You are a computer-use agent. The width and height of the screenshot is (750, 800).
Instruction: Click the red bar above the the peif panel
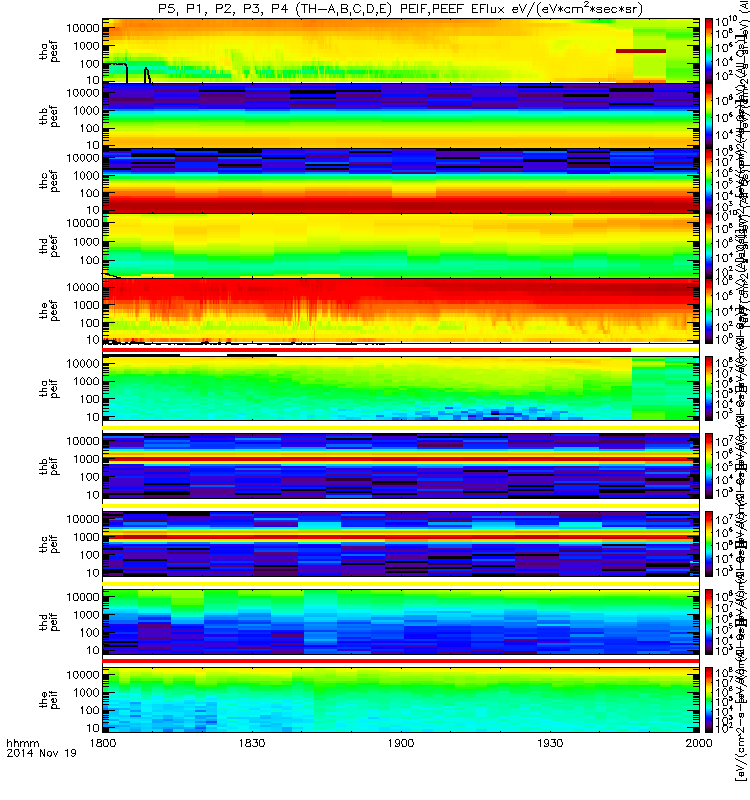(x=401, y=661)
